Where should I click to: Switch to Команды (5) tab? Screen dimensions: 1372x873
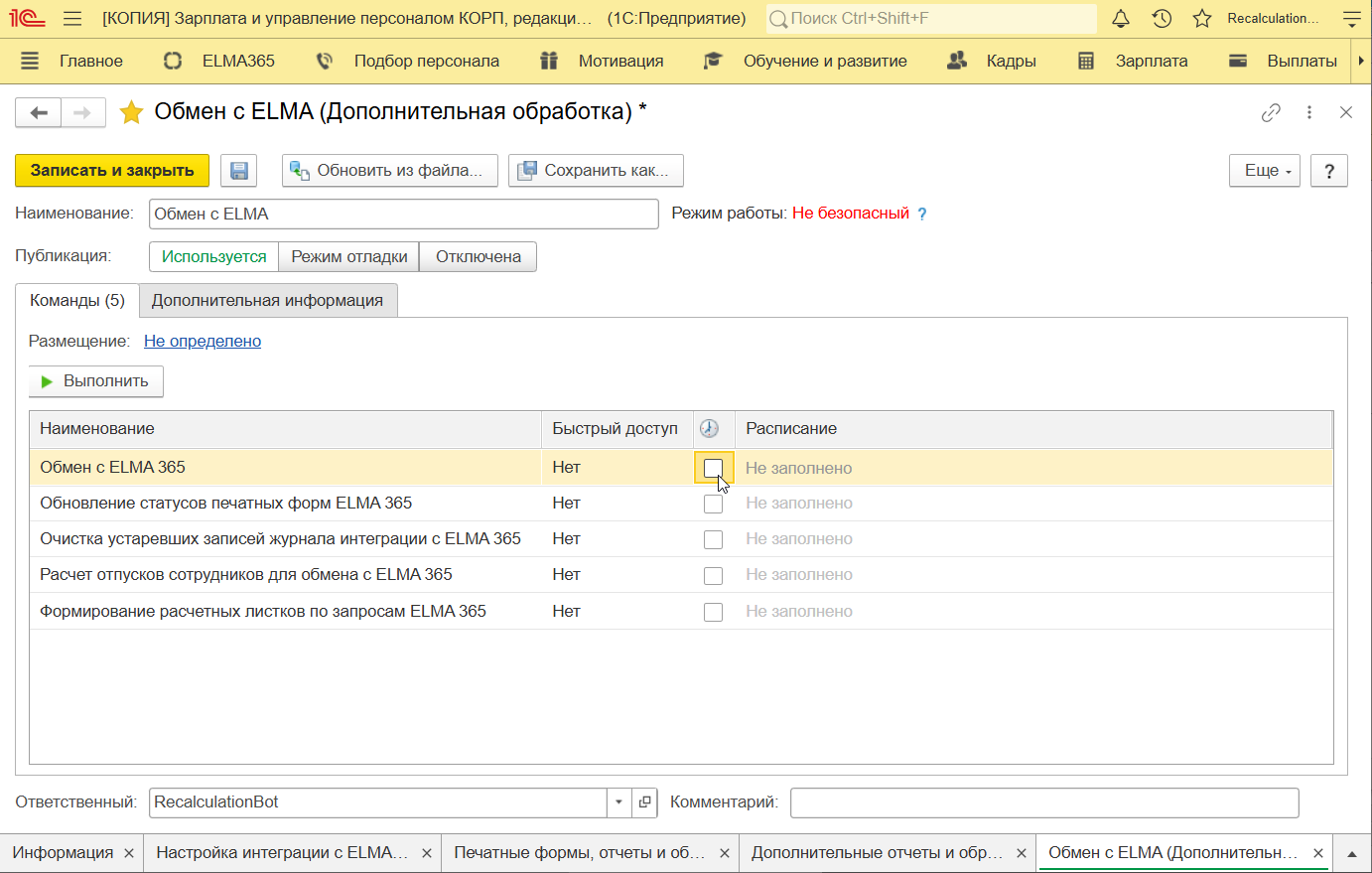[77, 300]
